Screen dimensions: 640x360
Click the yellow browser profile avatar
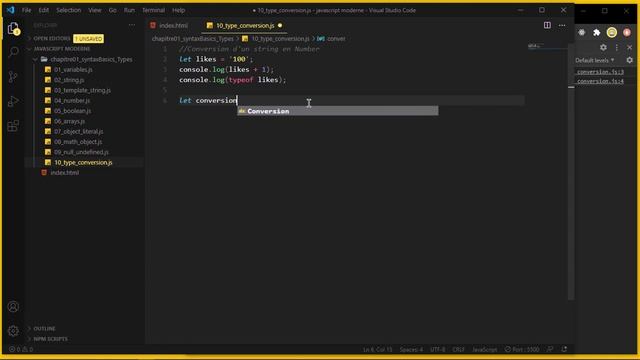pos(611,32)
